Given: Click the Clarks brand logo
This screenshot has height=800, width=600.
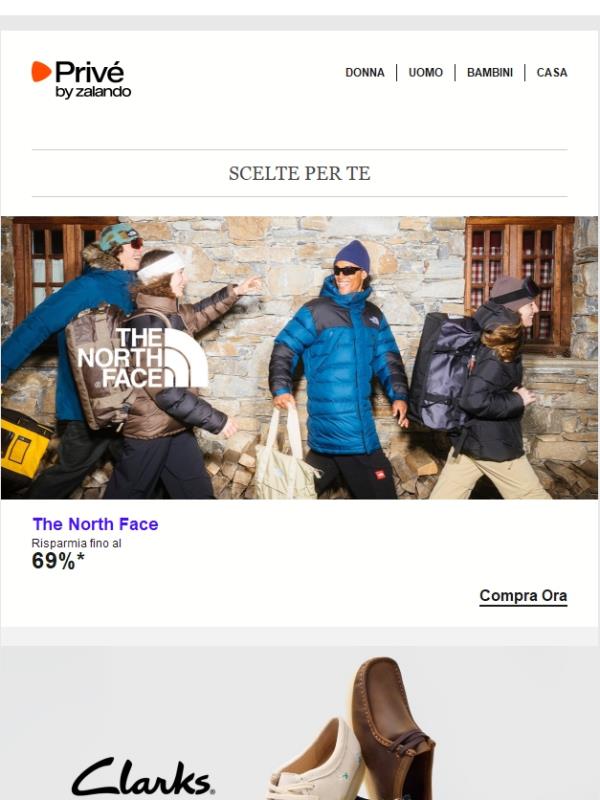Looking at the screenshot, I should click(x=143, y=777).
